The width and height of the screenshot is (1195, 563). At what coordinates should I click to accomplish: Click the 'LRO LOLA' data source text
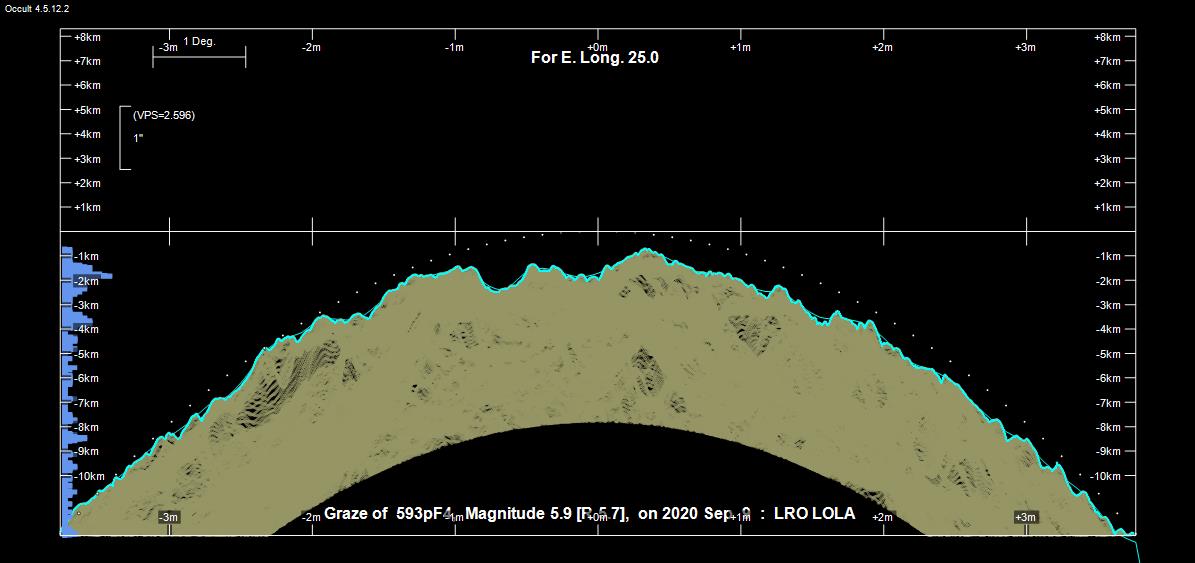(x=814, y=513)
